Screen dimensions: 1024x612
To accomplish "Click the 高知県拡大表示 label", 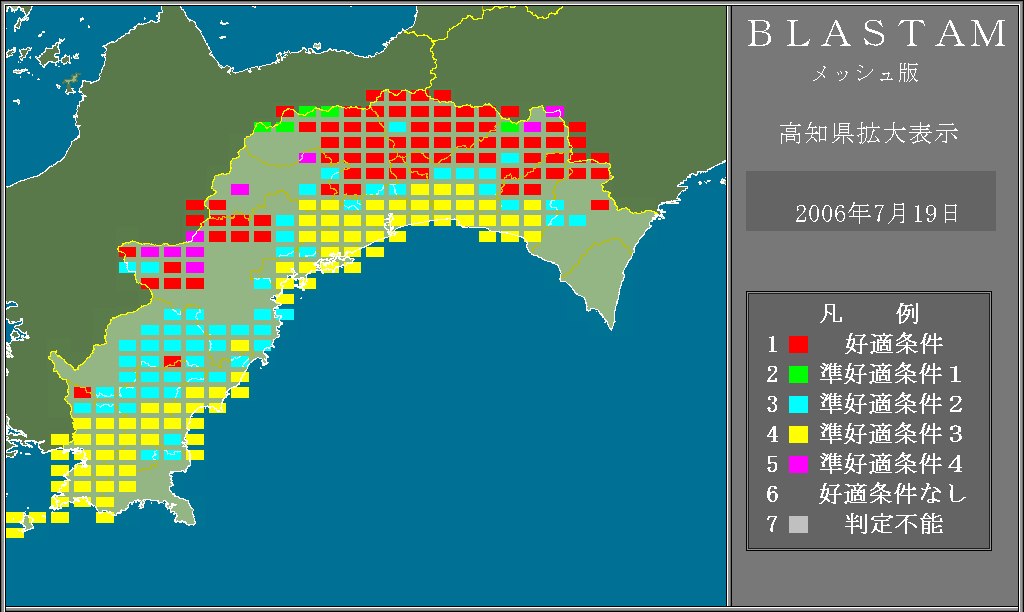I will [869, 133].
